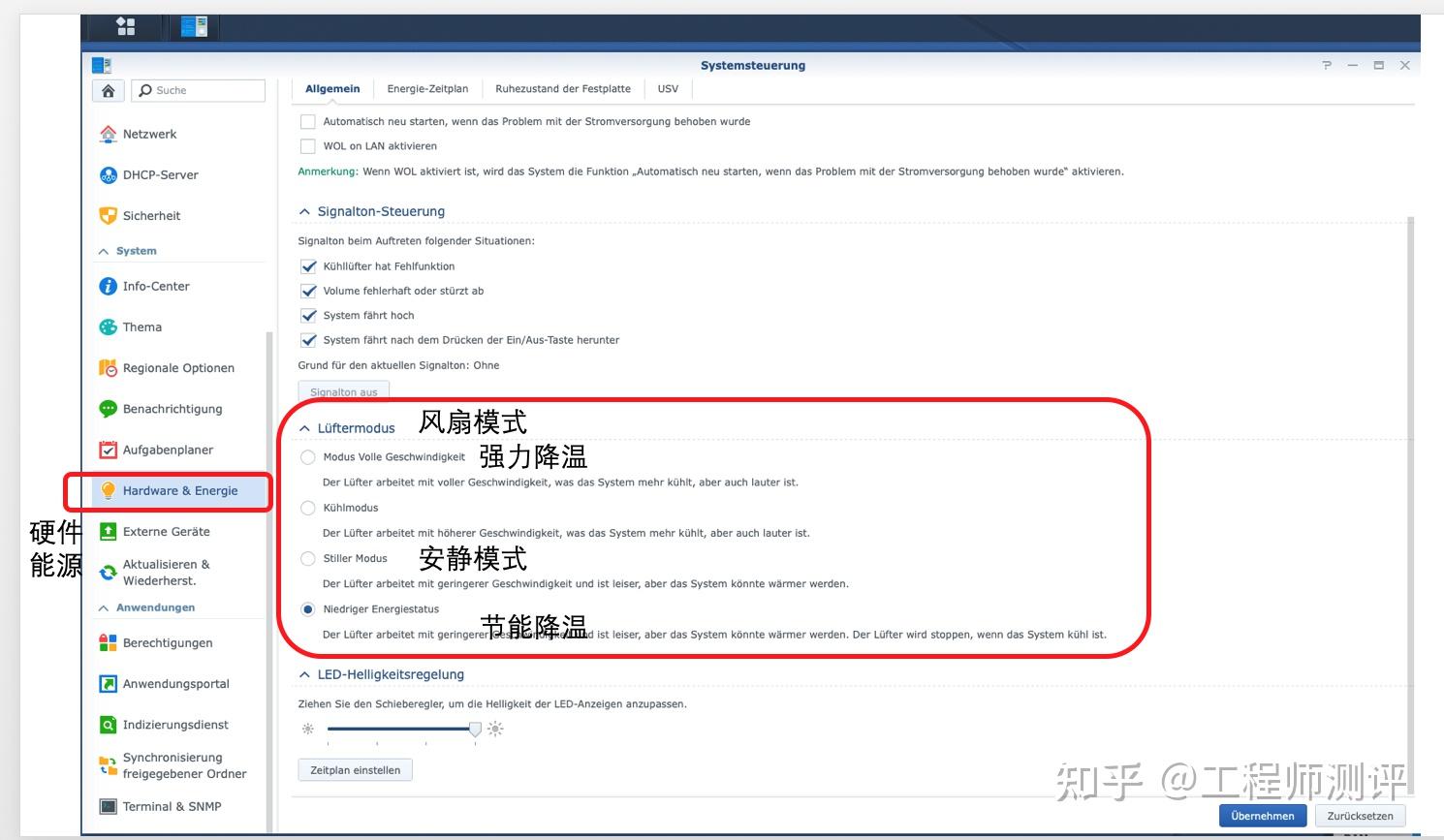Image resolution: width=1444 pixels, height=840 pixels.
Task: Click the Zeitplan einstellen button
Action: point(355,769)
